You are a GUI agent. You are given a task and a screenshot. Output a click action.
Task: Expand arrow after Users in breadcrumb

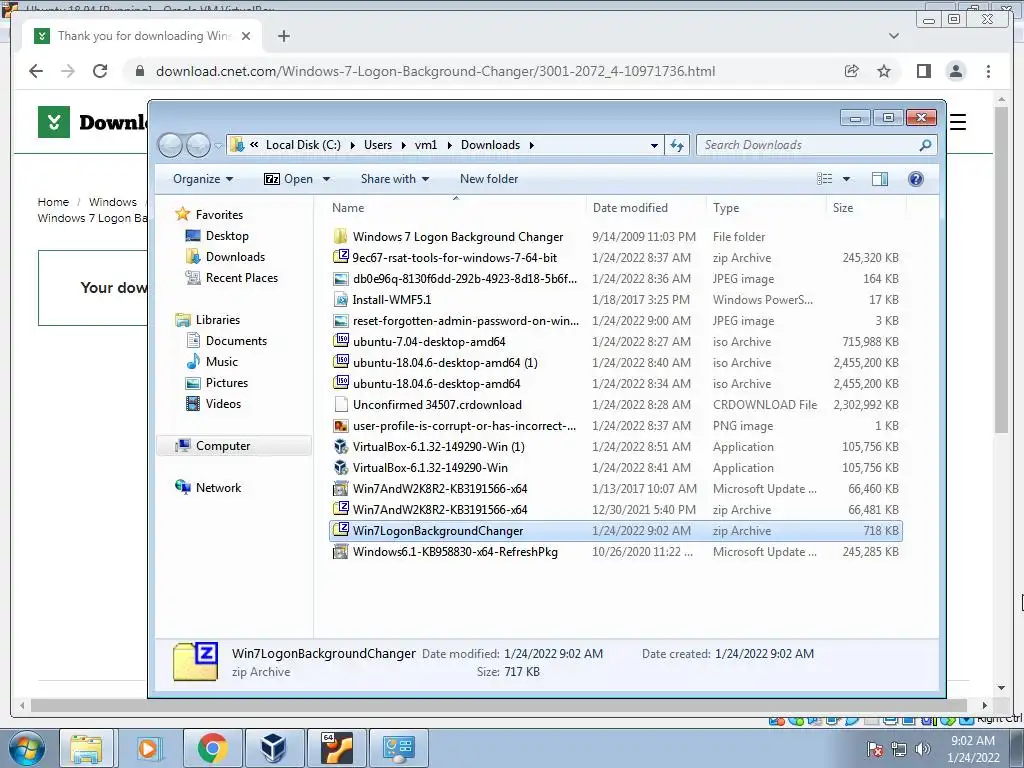[x=404, y=145]
